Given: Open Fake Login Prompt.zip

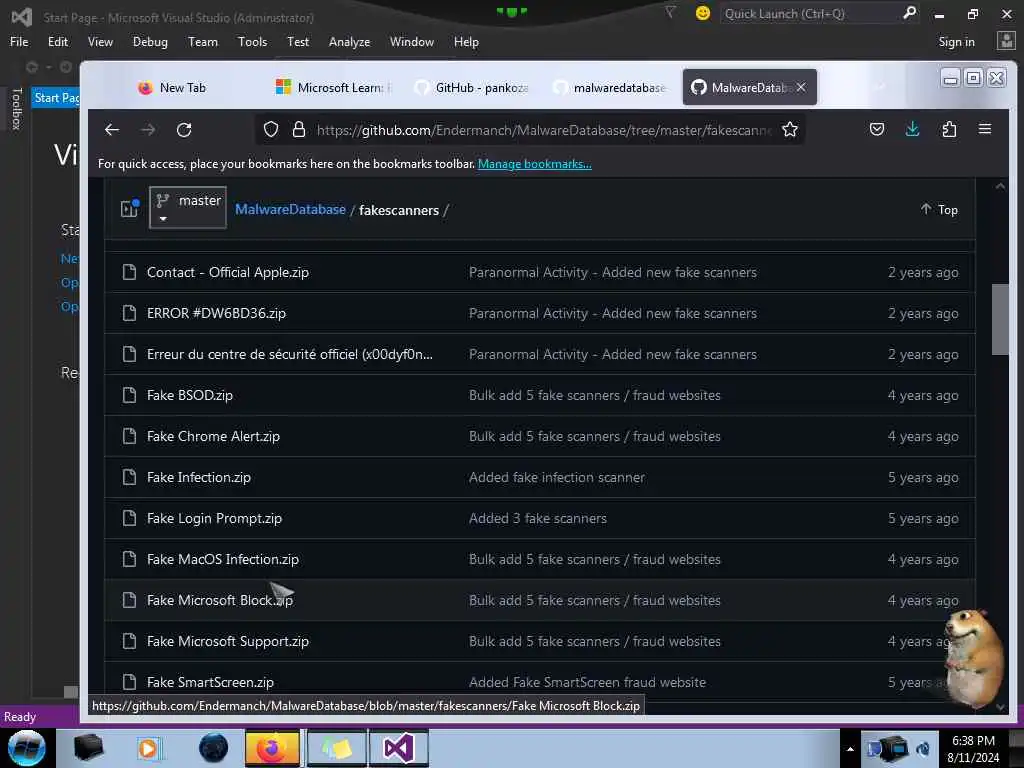Looking at the screenshot, I should click(214, 519).
